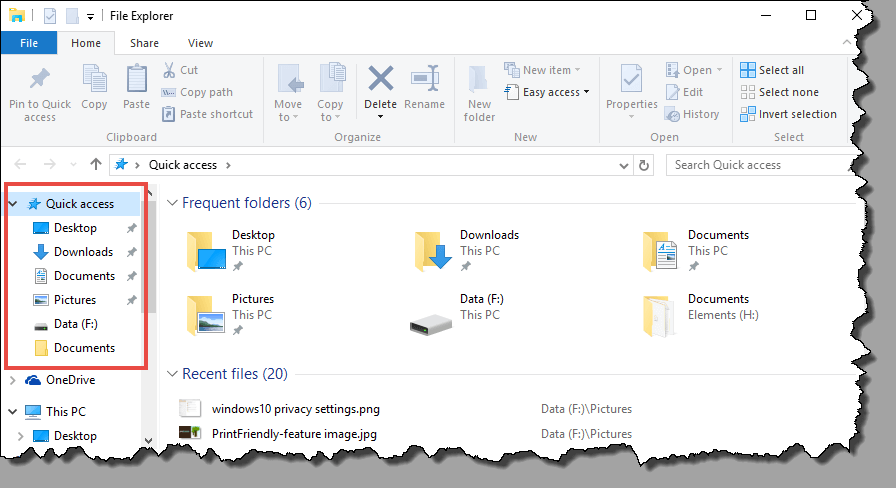This screenshot has height=488, width=896.
Task: Expand Desktop node under This PC
Action: point(21,436)
